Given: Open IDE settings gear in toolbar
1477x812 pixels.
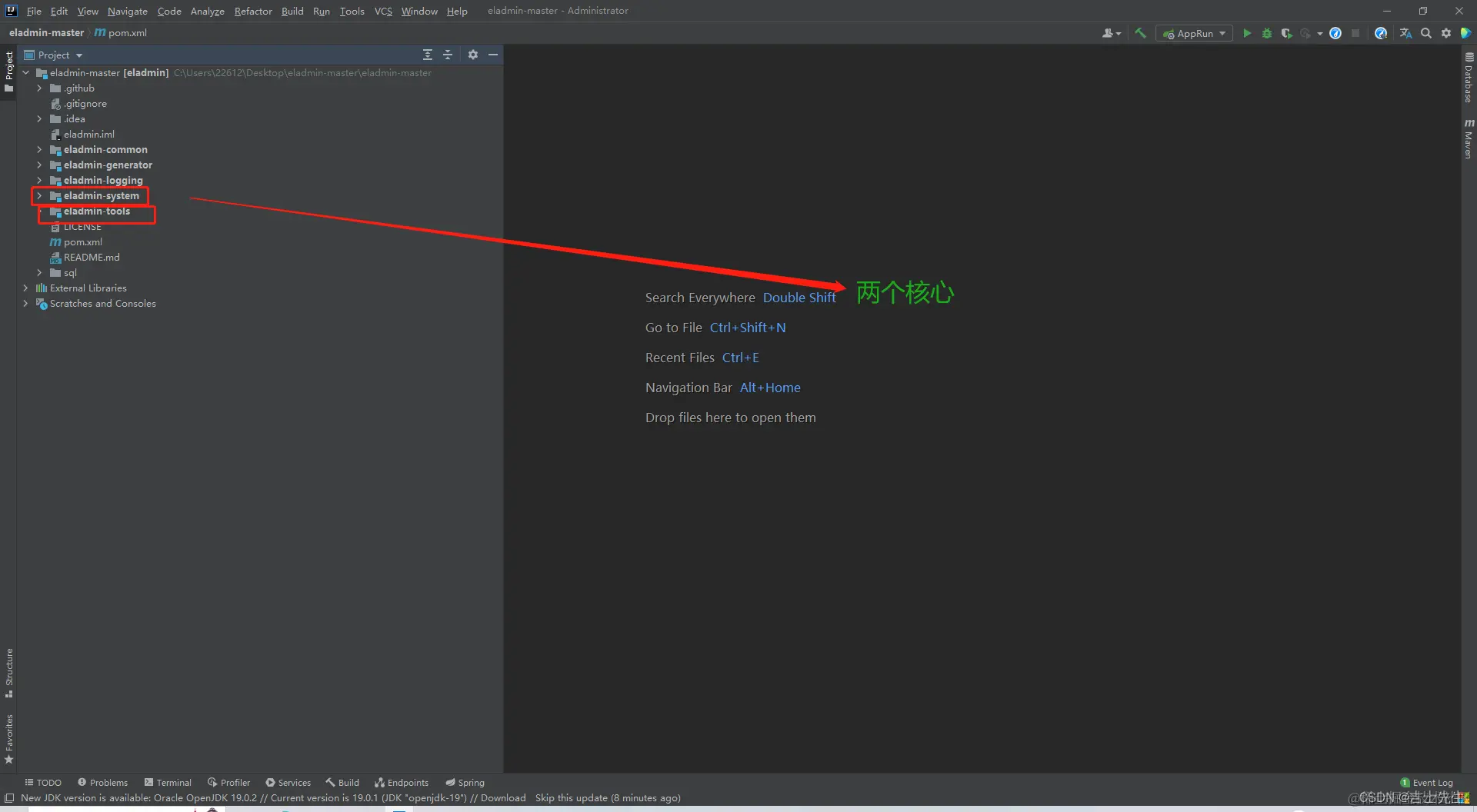Looking at the screenshot, I should click(1445, 33).
